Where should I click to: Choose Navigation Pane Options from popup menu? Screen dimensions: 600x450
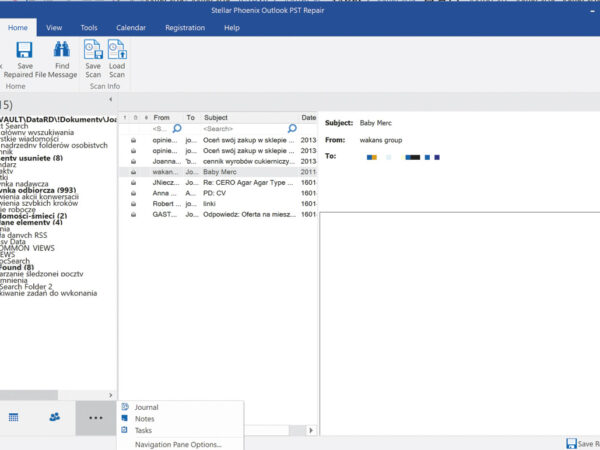pyautogui.click(x=178, y=444)
